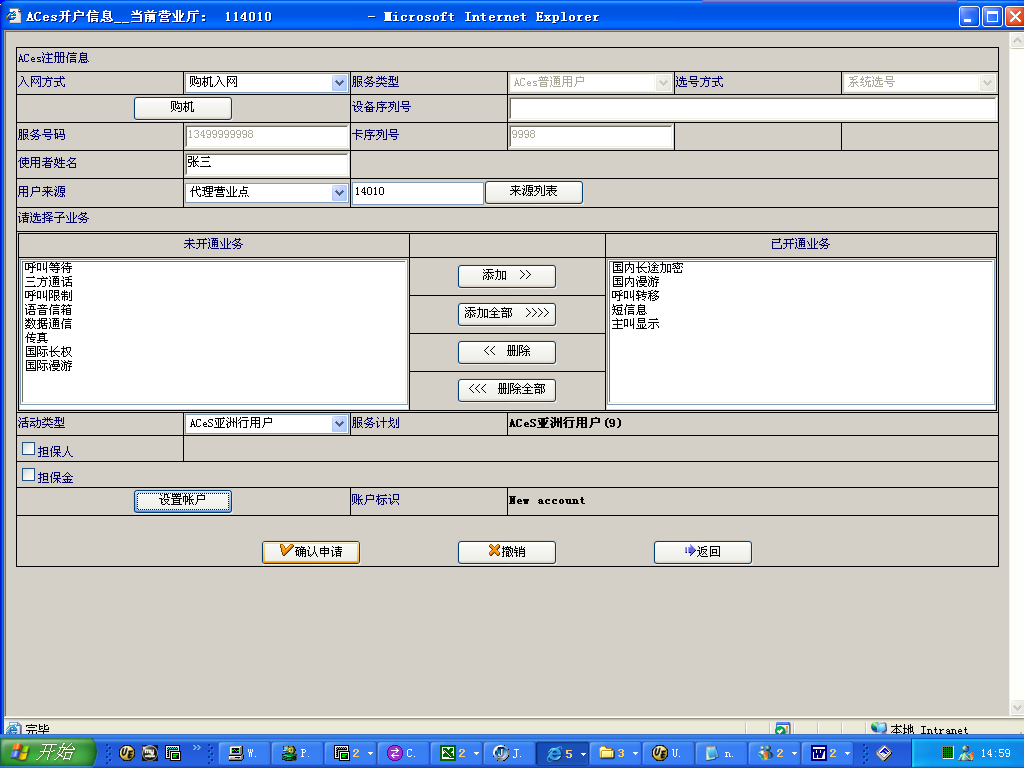Click the 返回 arrow button
This screenshot has width=1024, height=768.
point(702,552)
